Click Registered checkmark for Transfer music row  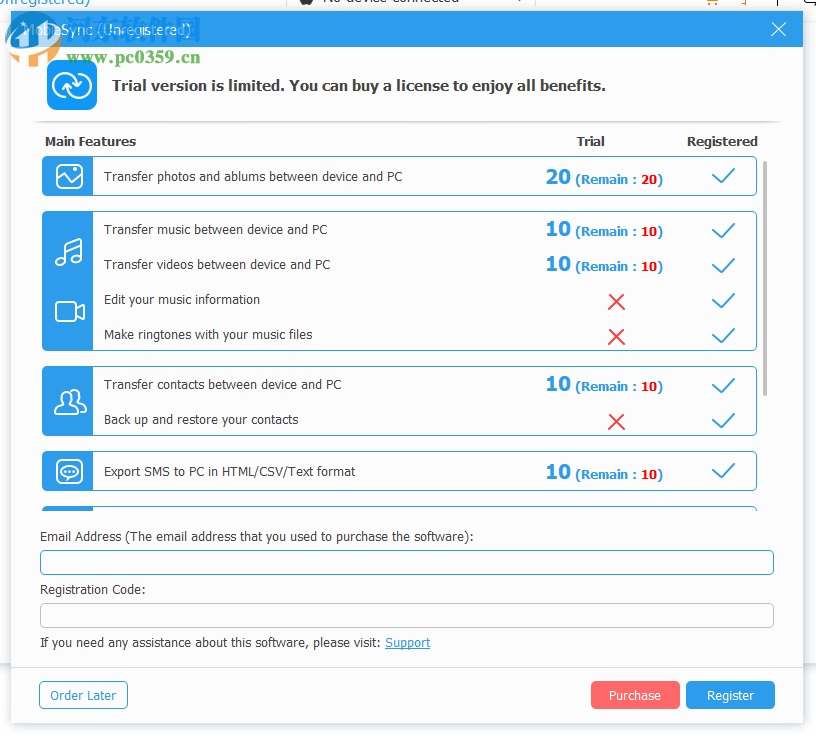click(723, 230)
